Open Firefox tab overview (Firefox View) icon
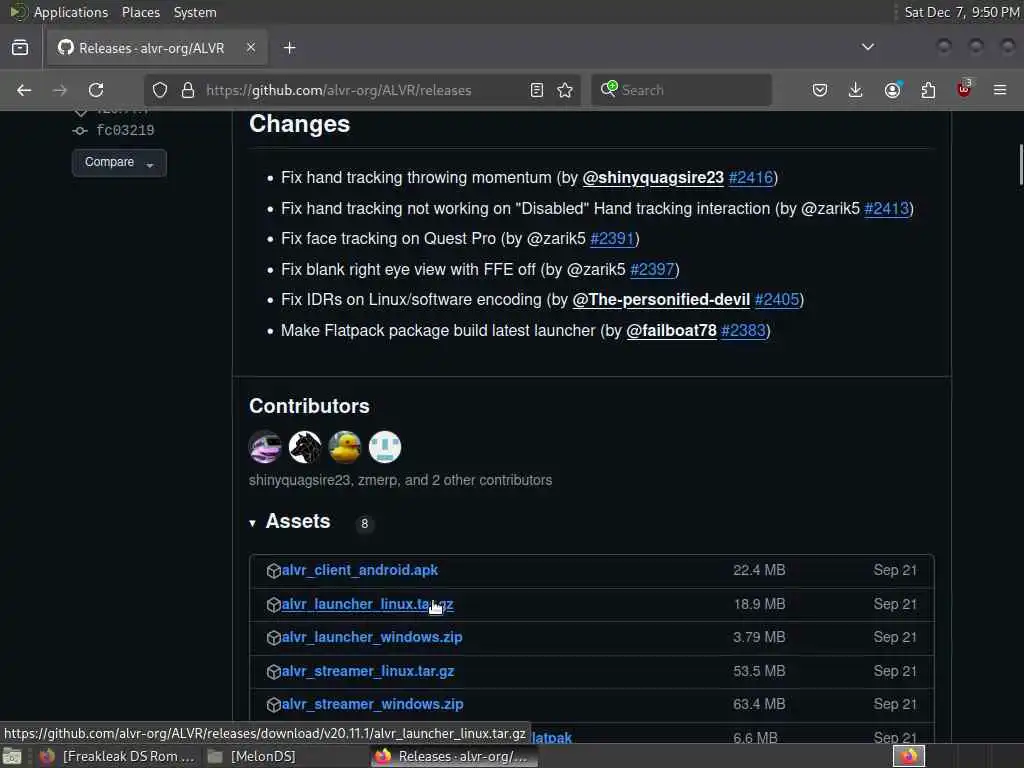This screenshot has height=768, width=1024. click(20, 48)
